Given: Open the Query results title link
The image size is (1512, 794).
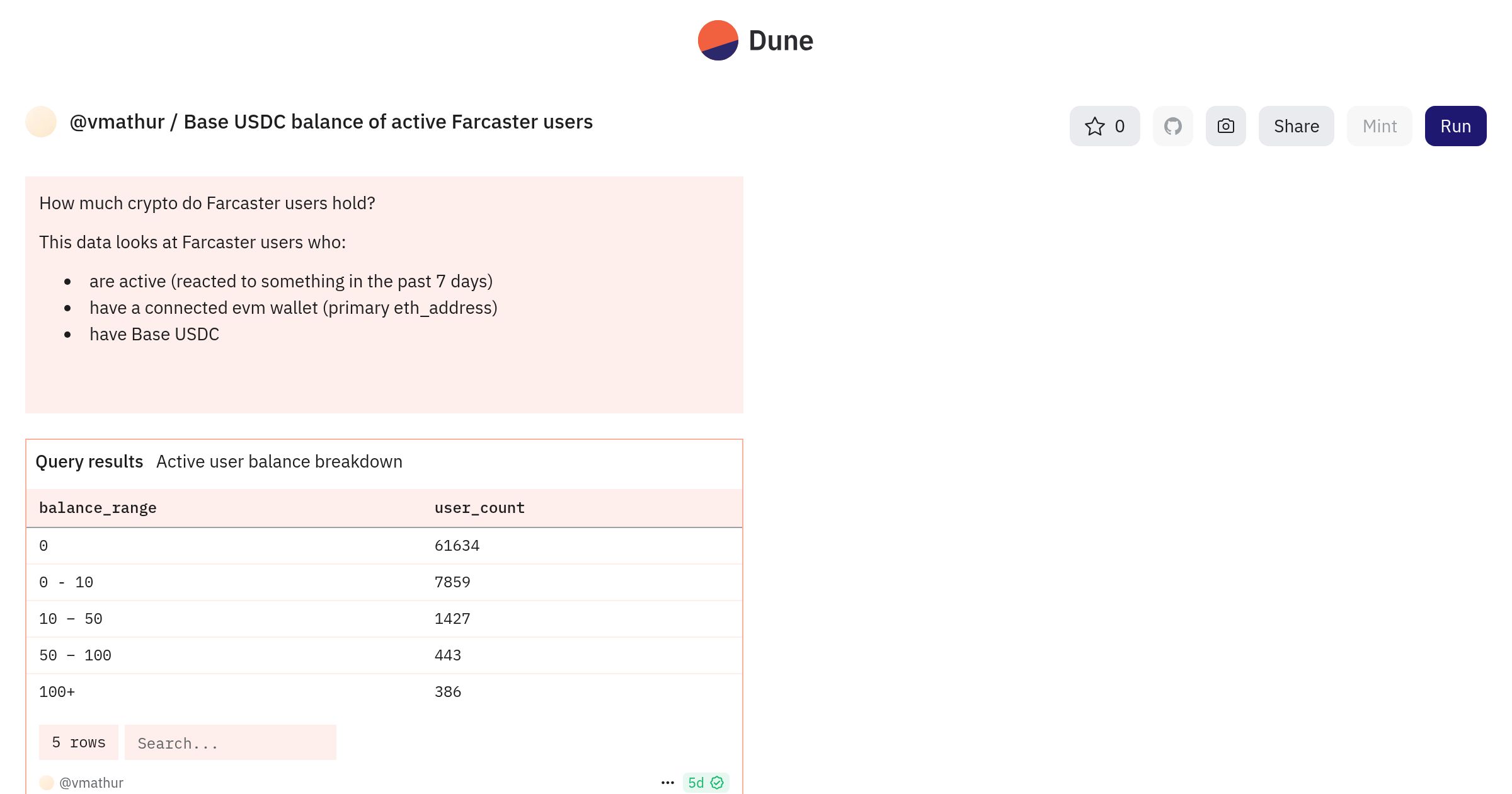Looking at the screenshot, I should (x=89, y=461).
